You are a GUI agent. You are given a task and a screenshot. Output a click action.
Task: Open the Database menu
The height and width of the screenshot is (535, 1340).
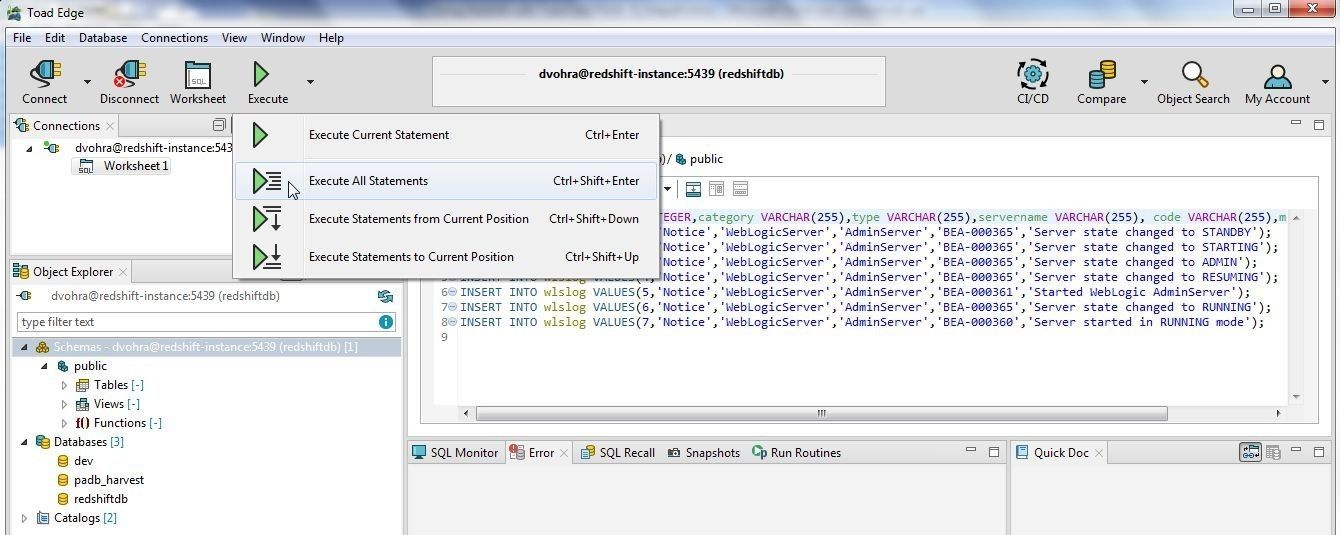pyautogui.click(x=103, y=38)
